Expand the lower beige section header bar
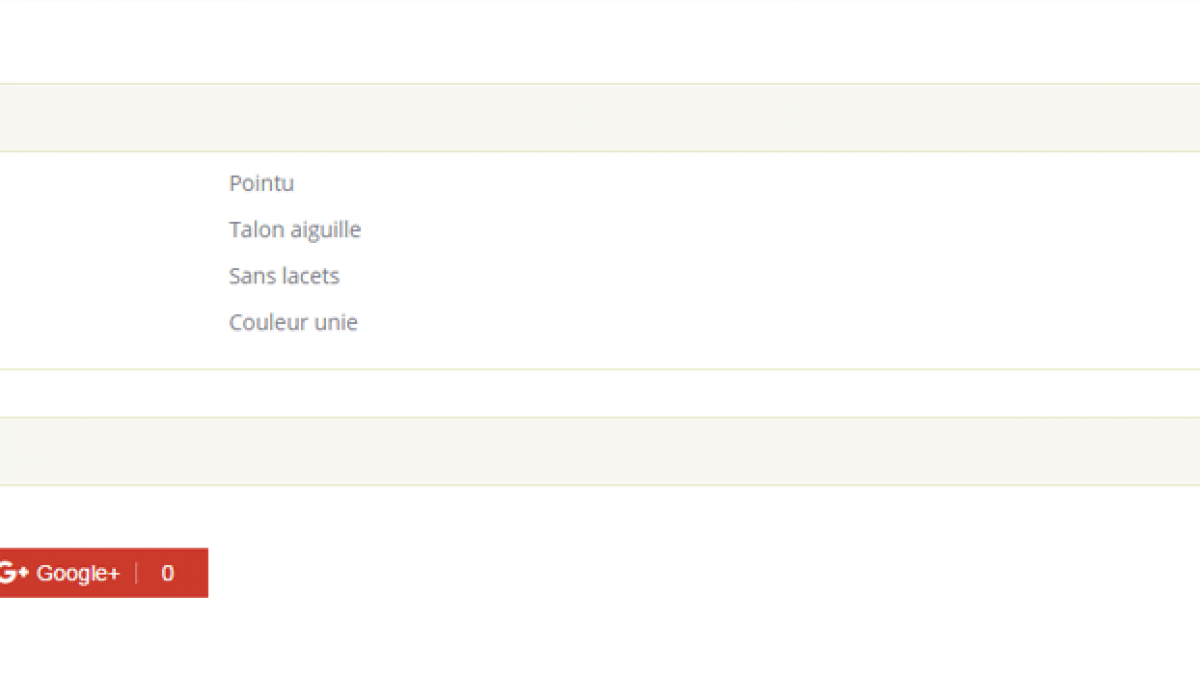This screenshot has width=1200, height=675. coord(600,451)
